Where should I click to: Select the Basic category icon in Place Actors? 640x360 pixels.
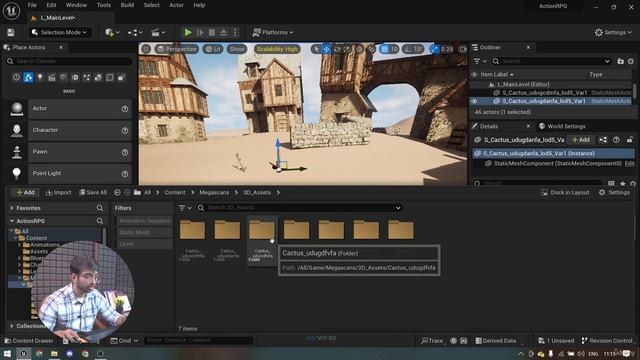28,77
